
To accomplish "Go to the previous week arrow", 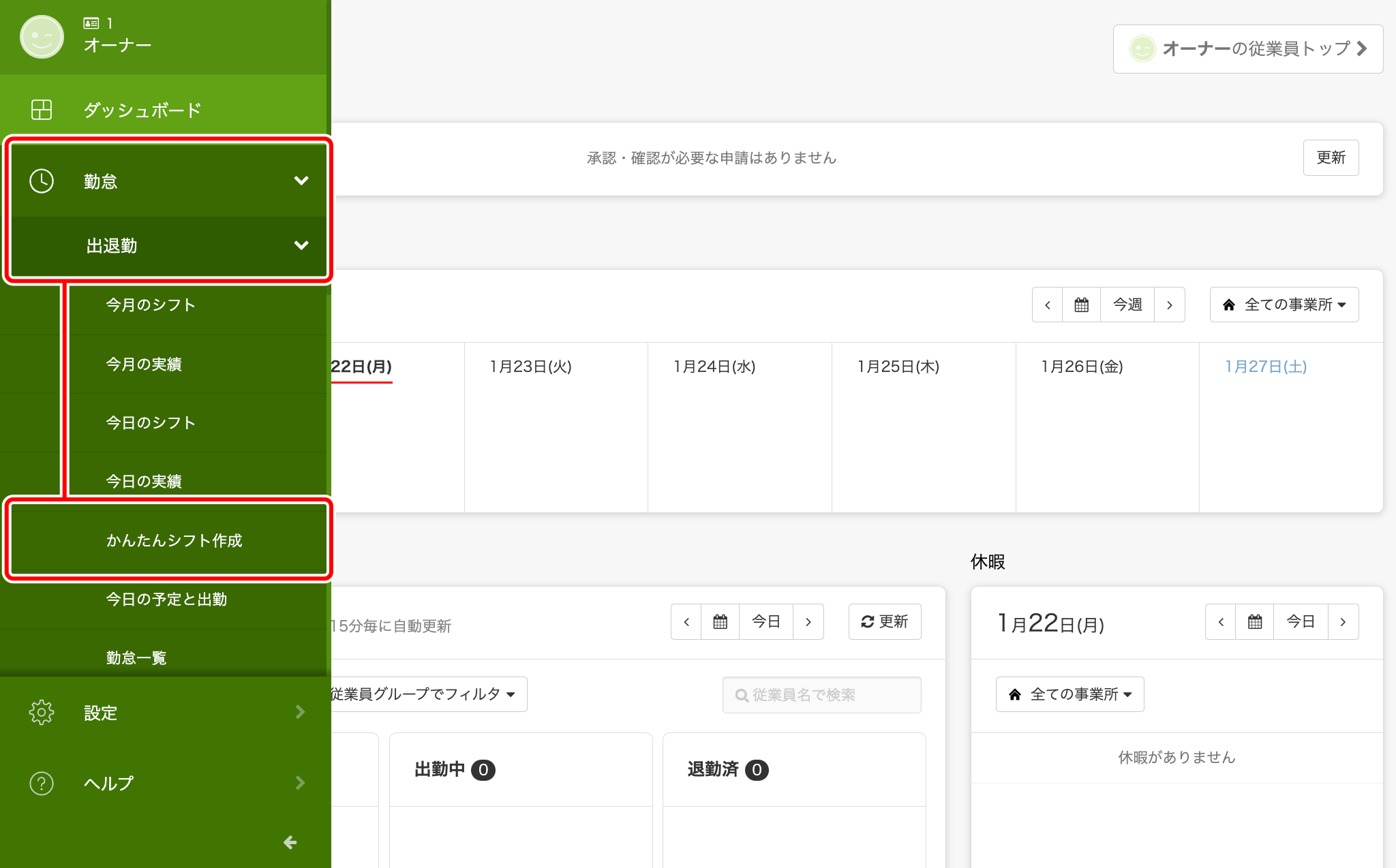I will pyautogui.click(x=1048, y=305).
